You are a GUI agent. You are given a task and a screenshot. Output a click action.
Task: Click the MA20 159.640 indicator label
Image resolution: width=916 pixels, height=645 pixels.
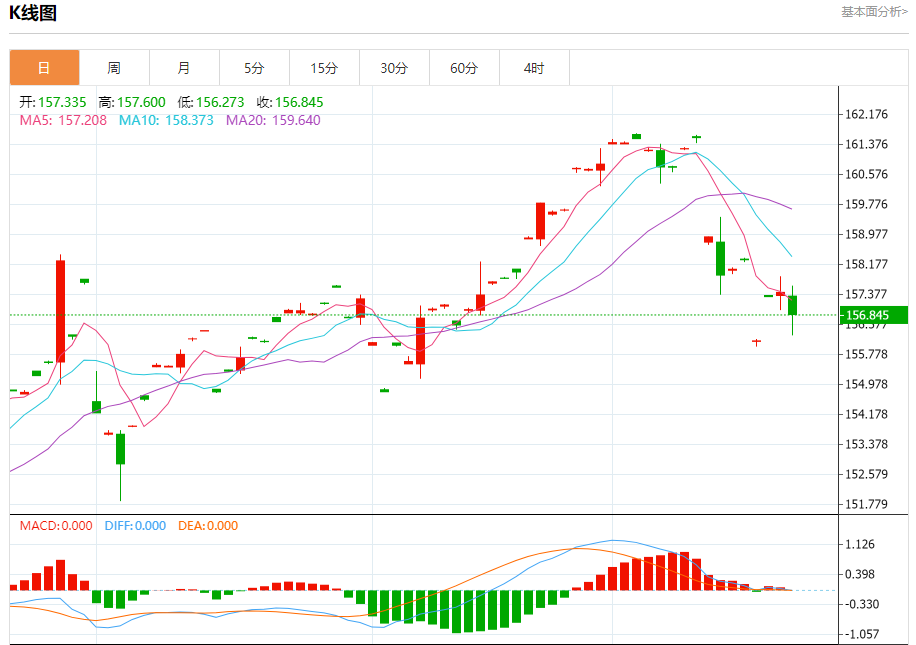tap(273, 120)
